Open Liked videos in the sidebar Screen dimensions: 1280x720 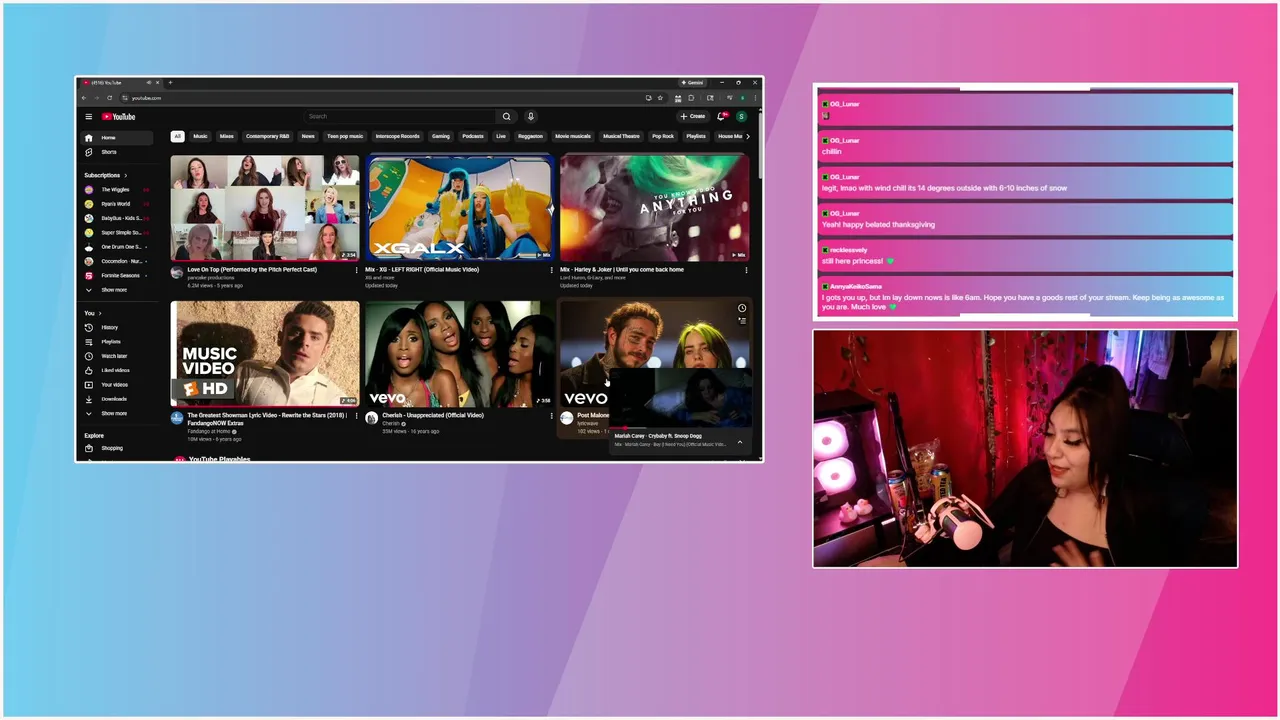[x=115, y=370]
